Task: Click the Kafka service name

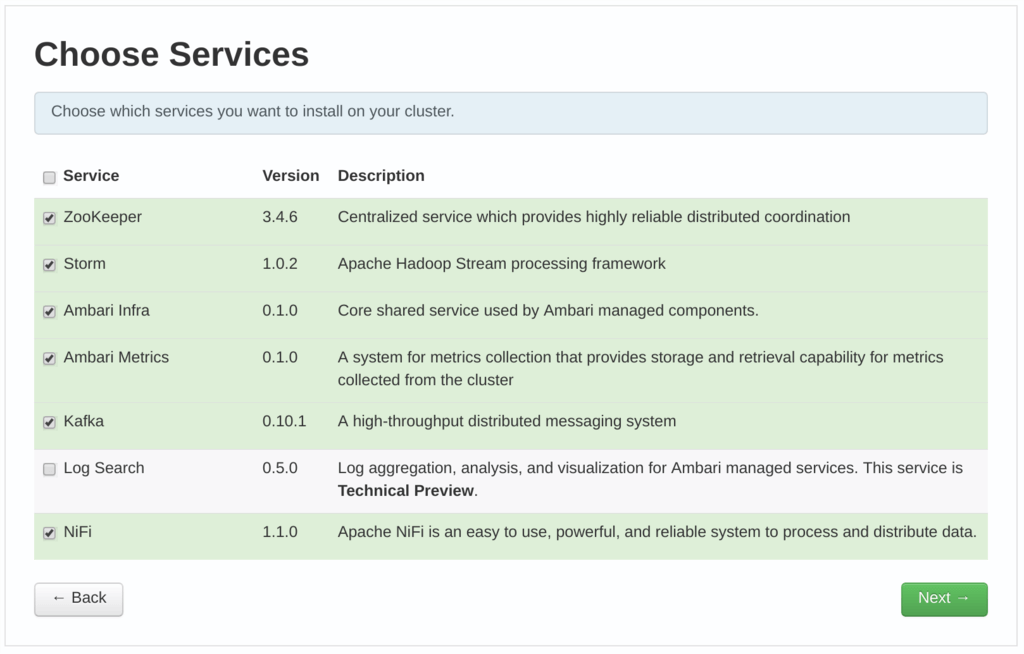Action: coord(84,421)
